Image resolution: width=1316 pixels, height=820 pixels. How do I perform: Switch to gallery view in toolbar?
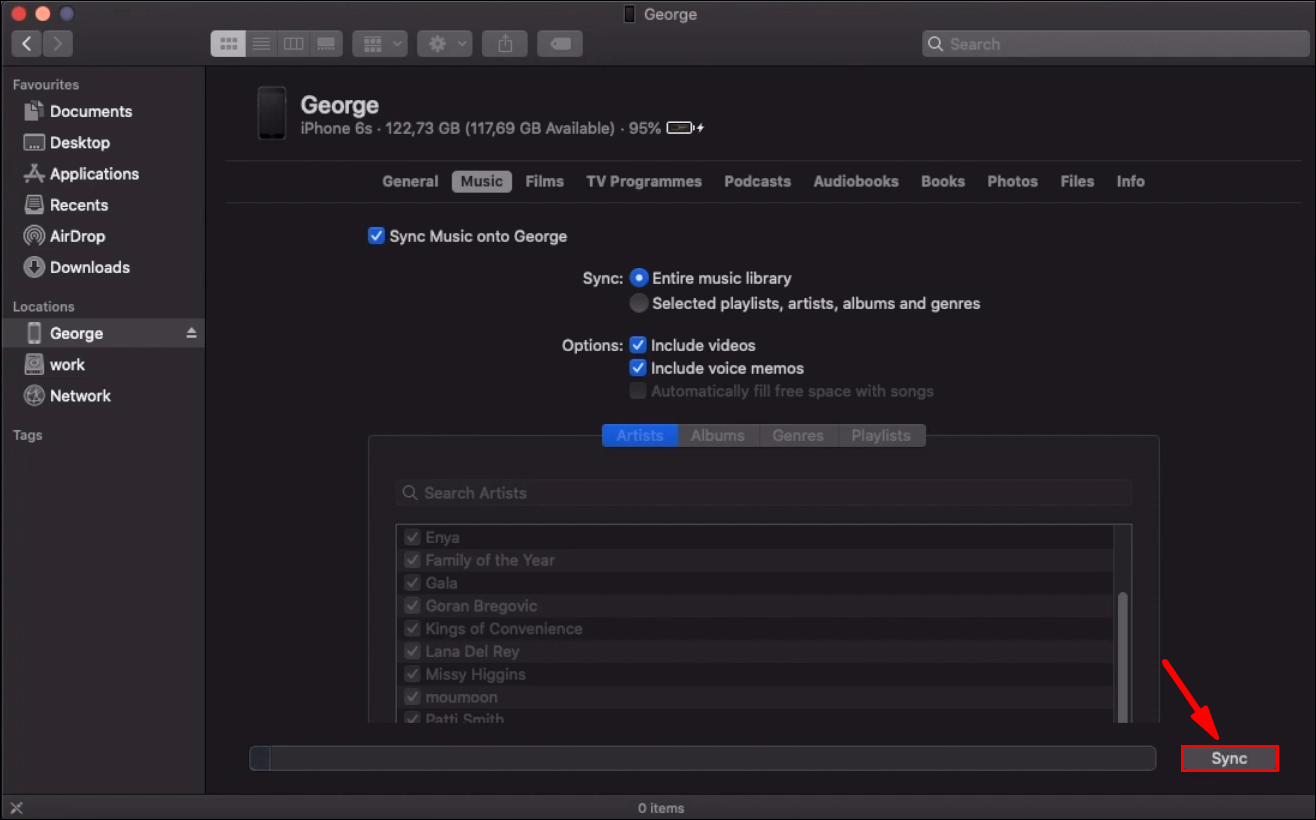click(x=326, y=44)
